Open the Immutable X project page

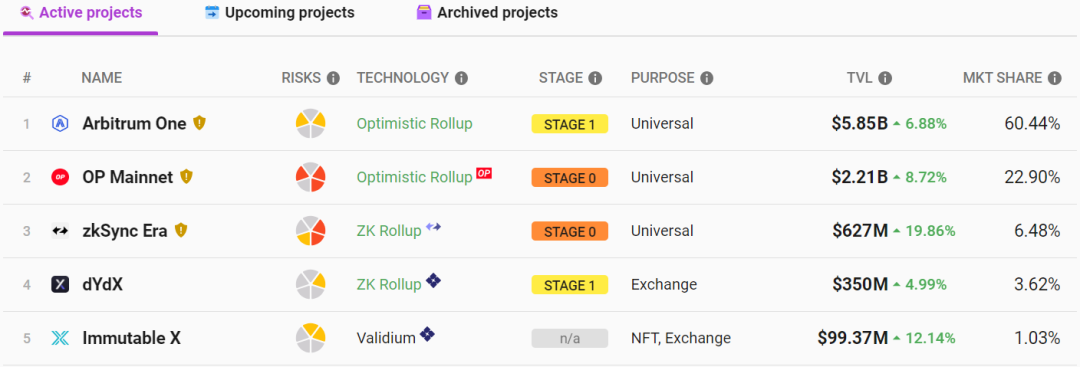pos(132,338)
